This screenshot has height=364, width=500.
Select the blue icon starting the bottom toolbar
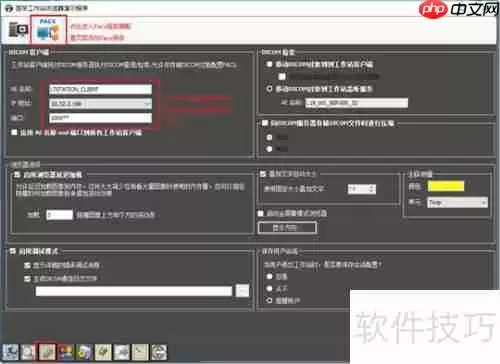tap(10, 352)
